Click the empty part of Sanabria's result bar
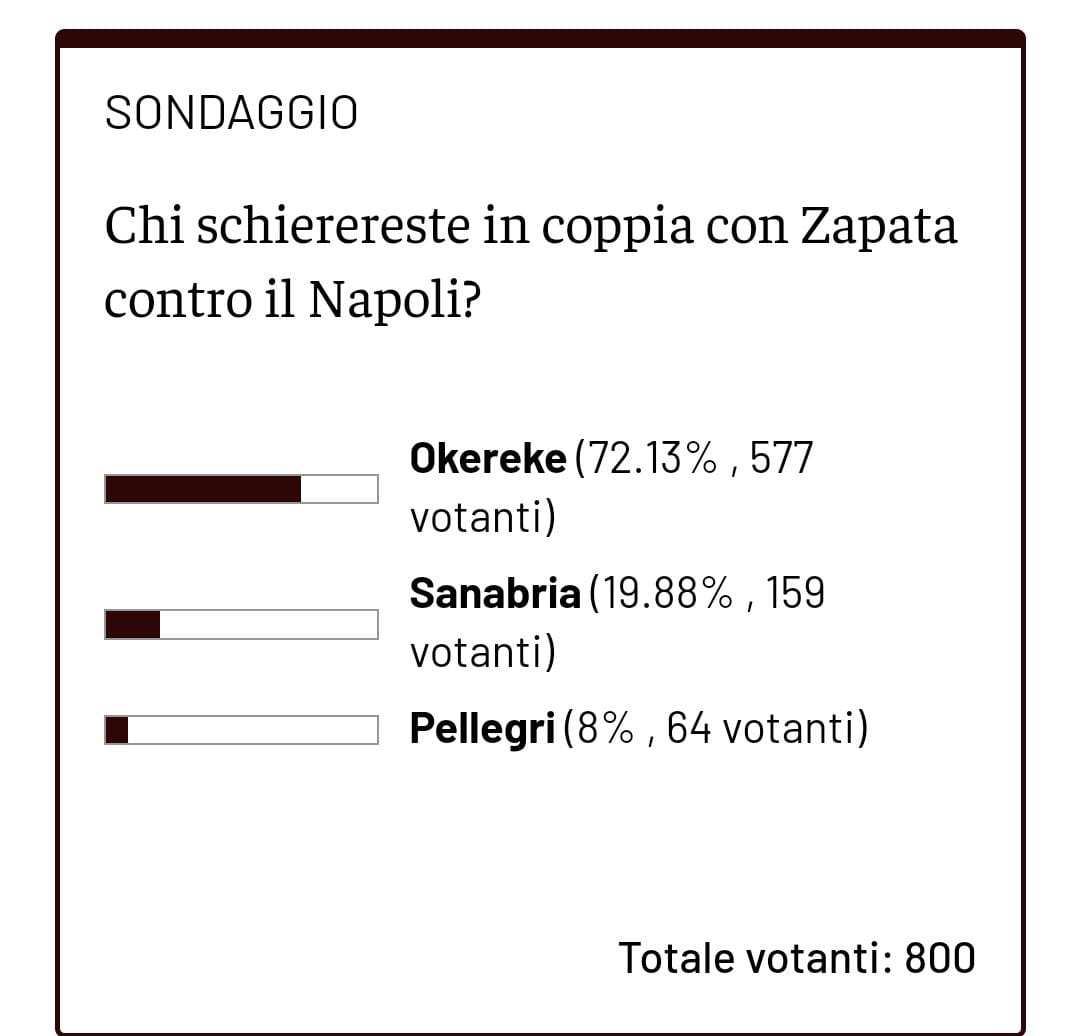Screen dimensions: 1080x1036 268,624
